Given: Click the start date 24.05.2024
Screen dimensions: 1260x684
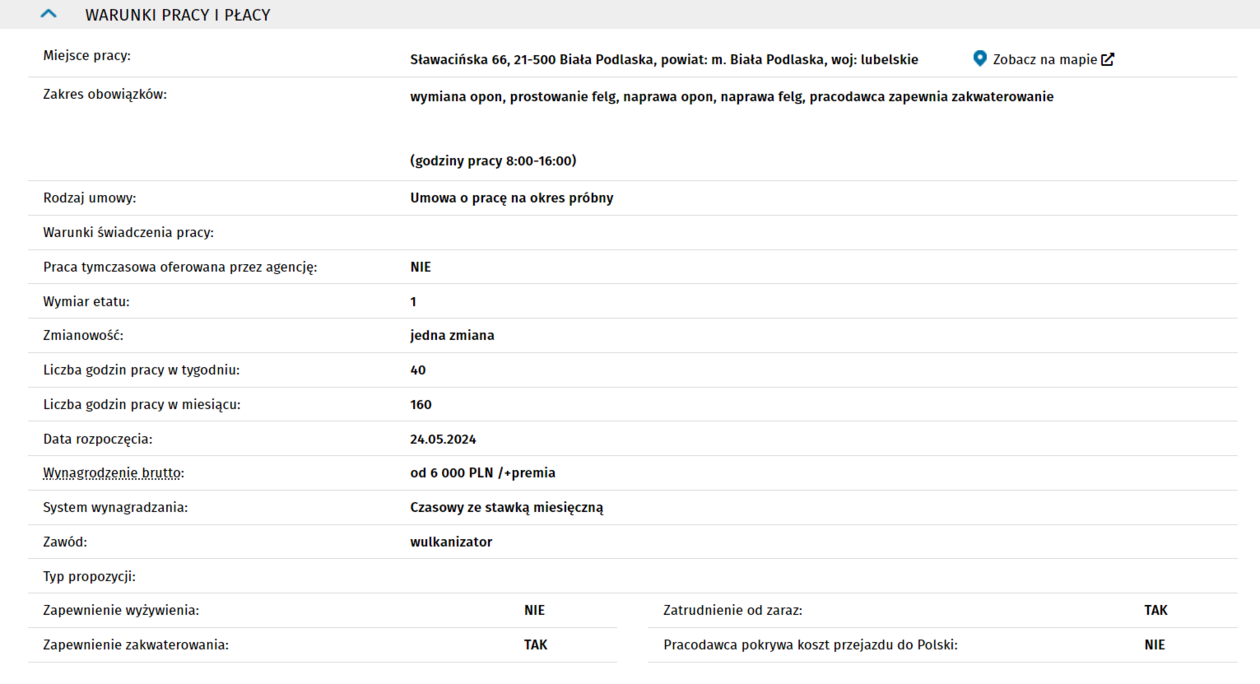Looking at the screenshot, I should 443,439.
